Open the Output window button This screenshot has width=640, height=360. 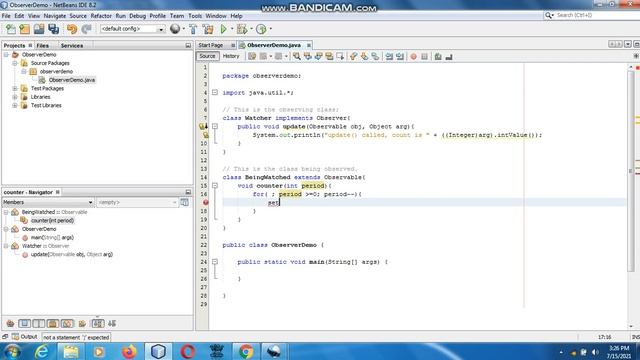pos(25,337)
